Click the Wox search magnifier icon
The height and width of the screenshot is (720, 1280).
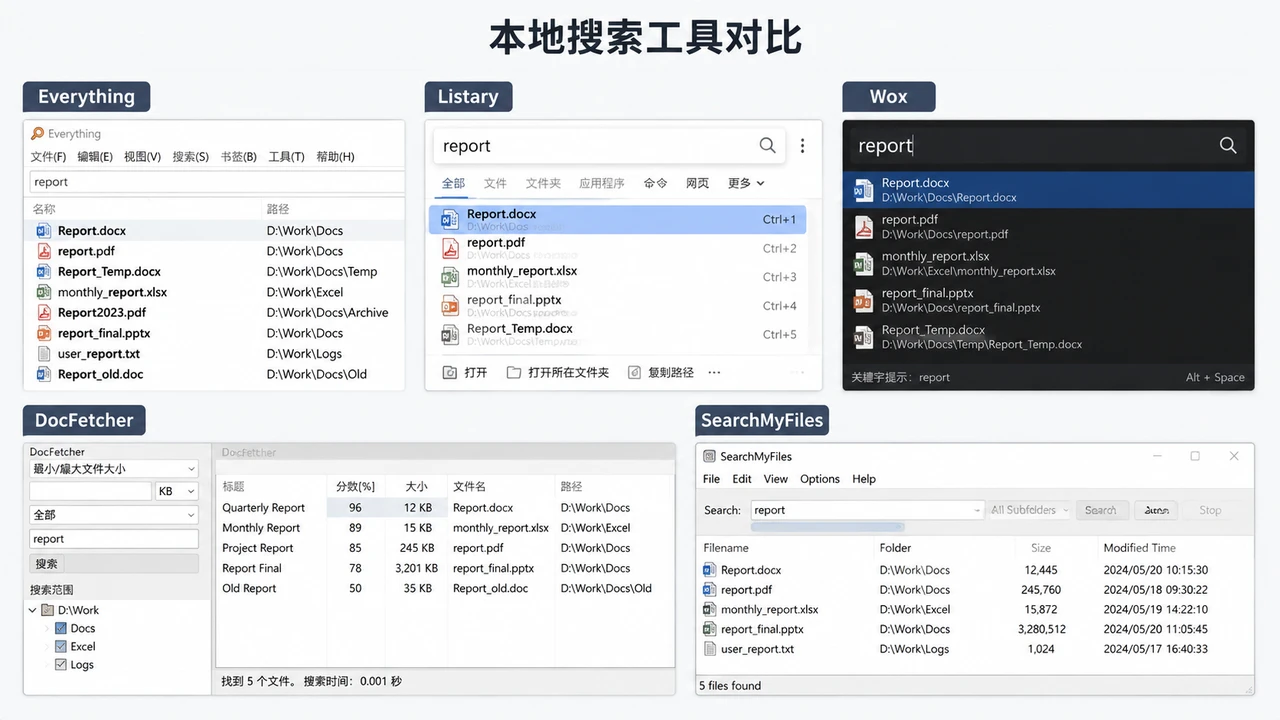point(1228,146)
